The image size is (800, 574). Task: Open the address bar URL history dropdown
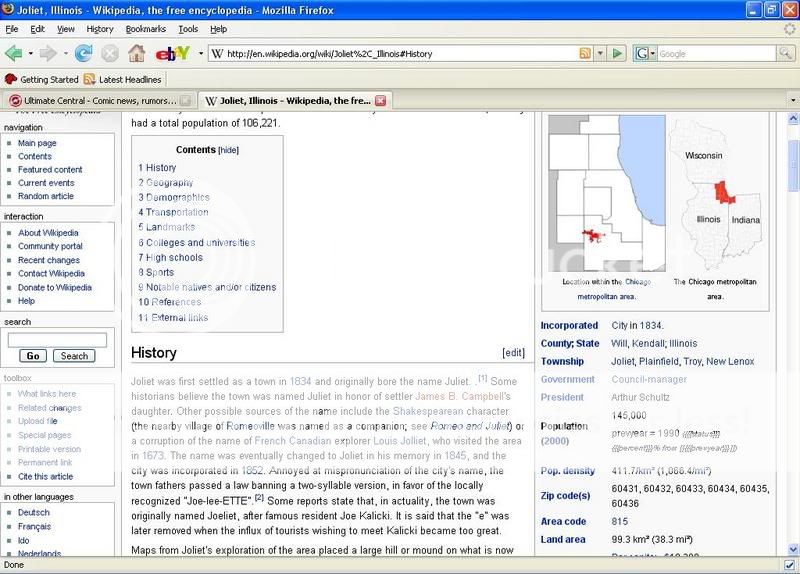pos(601,54)
